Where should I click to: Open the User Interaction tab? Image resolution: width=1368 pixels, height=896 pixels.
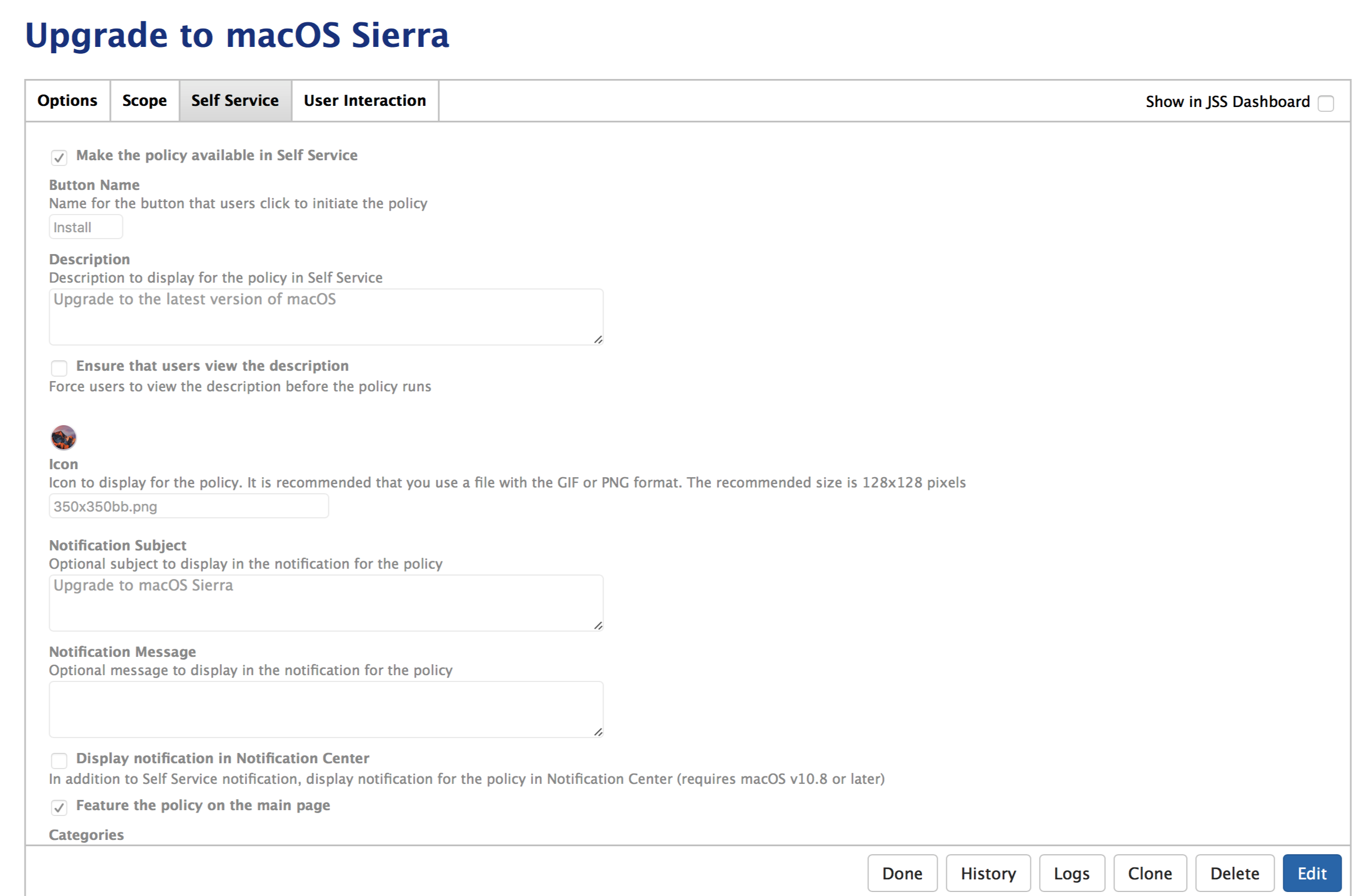(x=365, y=101)
